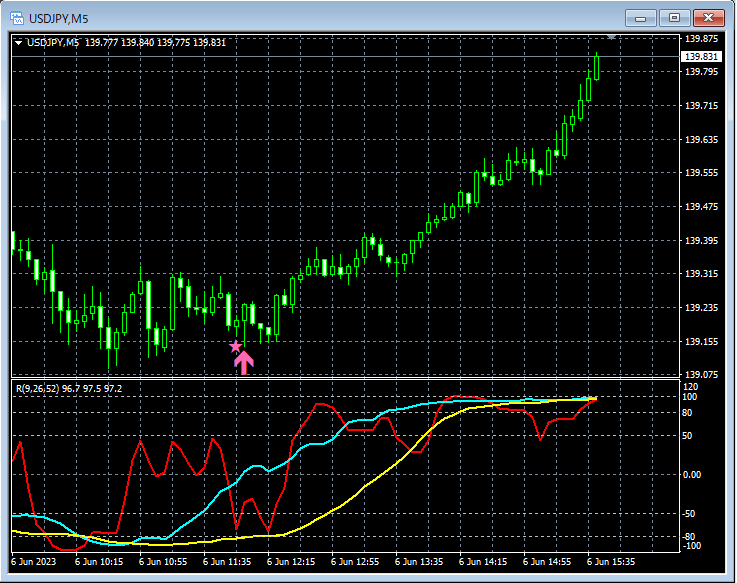Click the 139.315 price scale label
The image size is (737, 583).
tap(701, 274)
